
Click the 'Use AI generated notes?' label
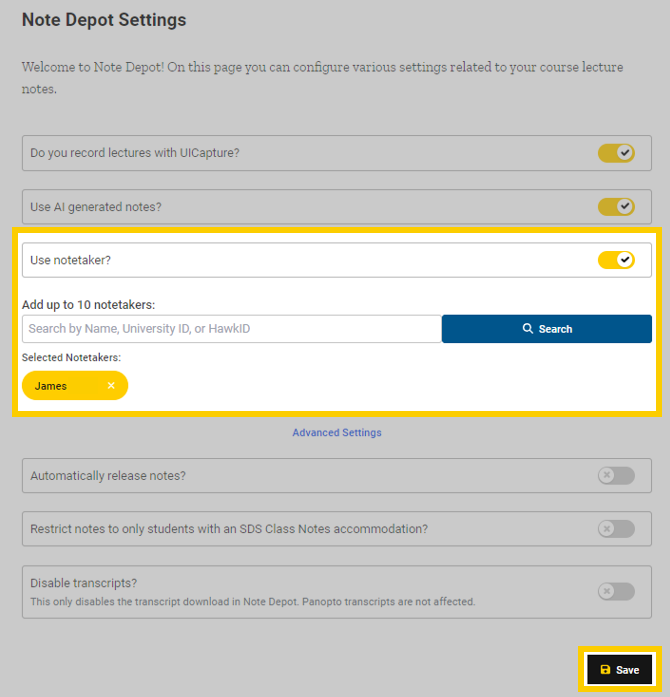coord(95,207)
